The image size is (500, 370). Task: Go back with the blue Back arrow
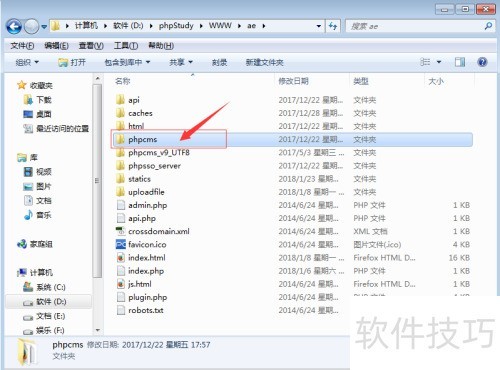(x=14, y=26)
